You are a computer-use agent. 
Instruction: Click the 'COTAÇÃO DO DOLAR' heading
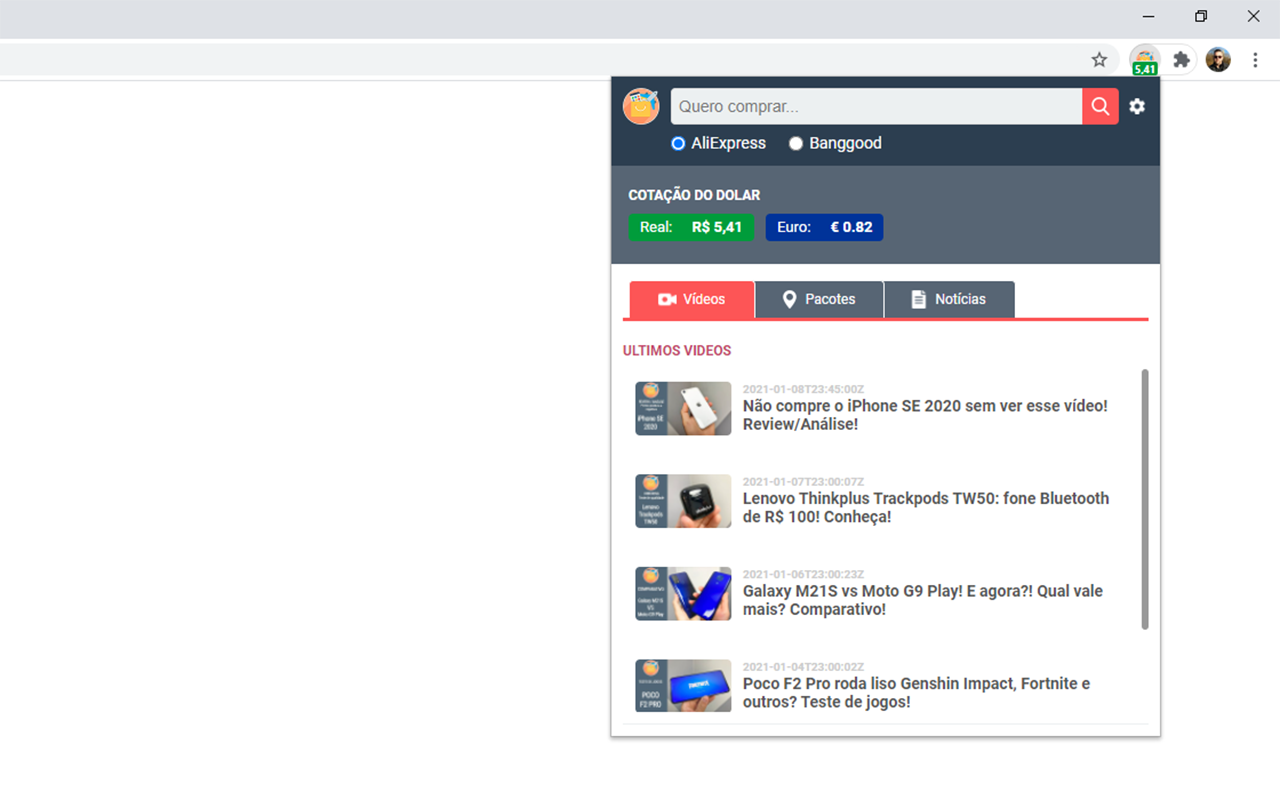tap(694, 195)
